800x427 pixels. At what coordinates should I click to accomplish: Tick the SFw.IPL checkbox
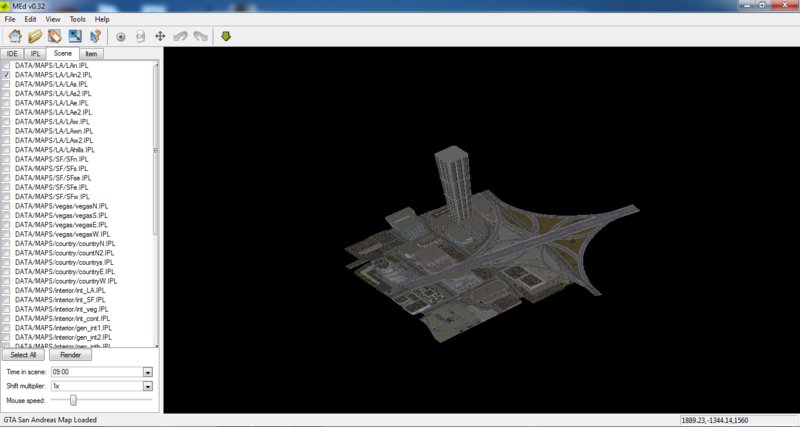(6, 196)
